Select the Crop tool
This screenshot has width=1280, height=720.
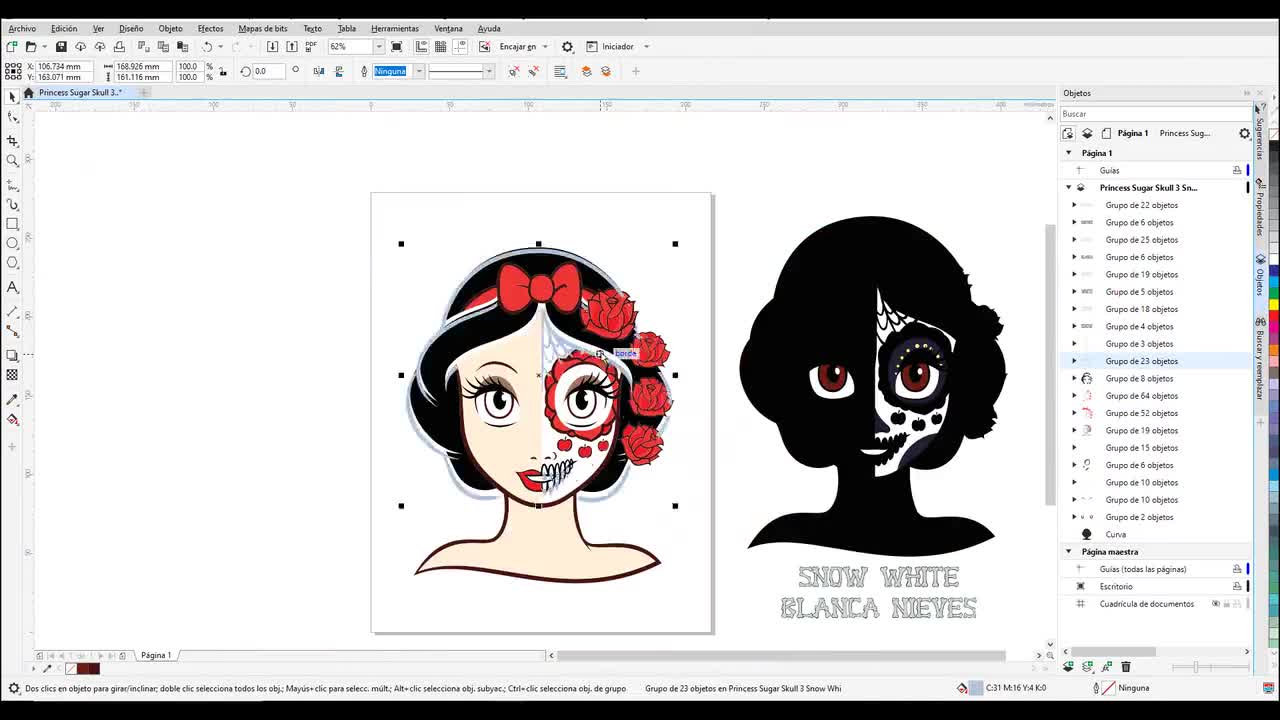[x=12, y=141]
